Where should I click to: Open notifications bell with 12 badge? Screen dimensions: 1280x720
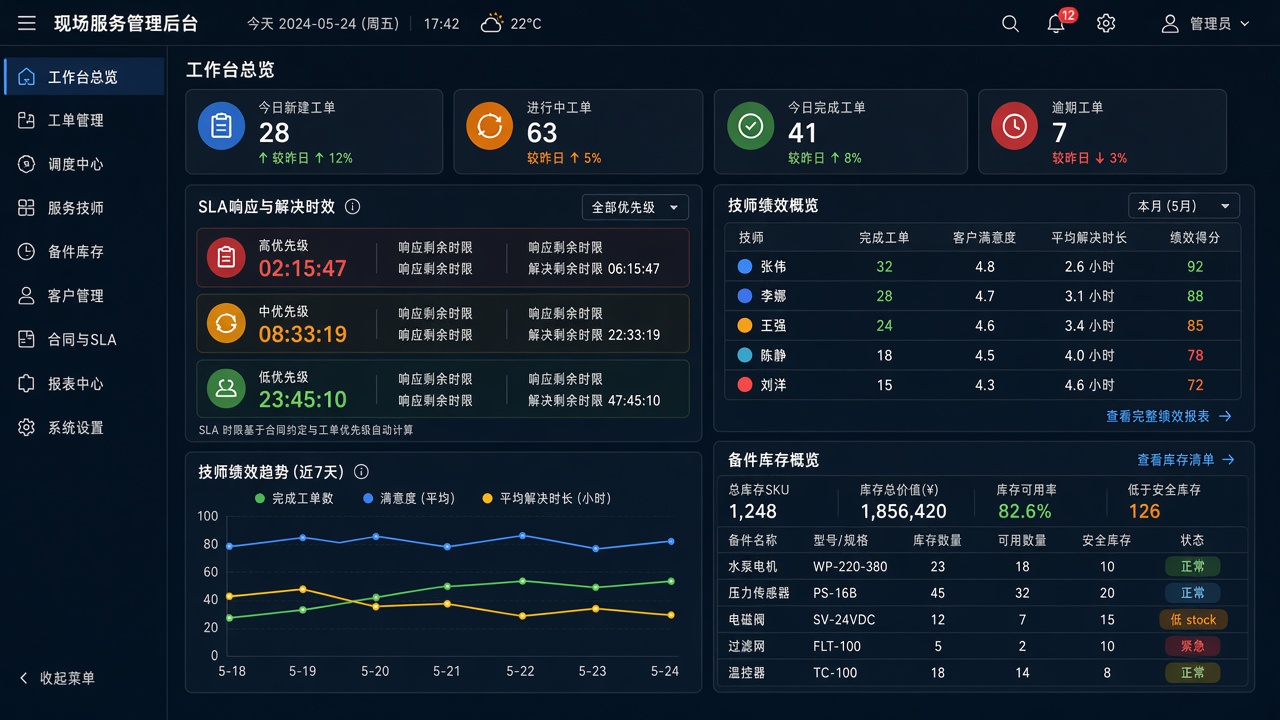pos(1057,23)
